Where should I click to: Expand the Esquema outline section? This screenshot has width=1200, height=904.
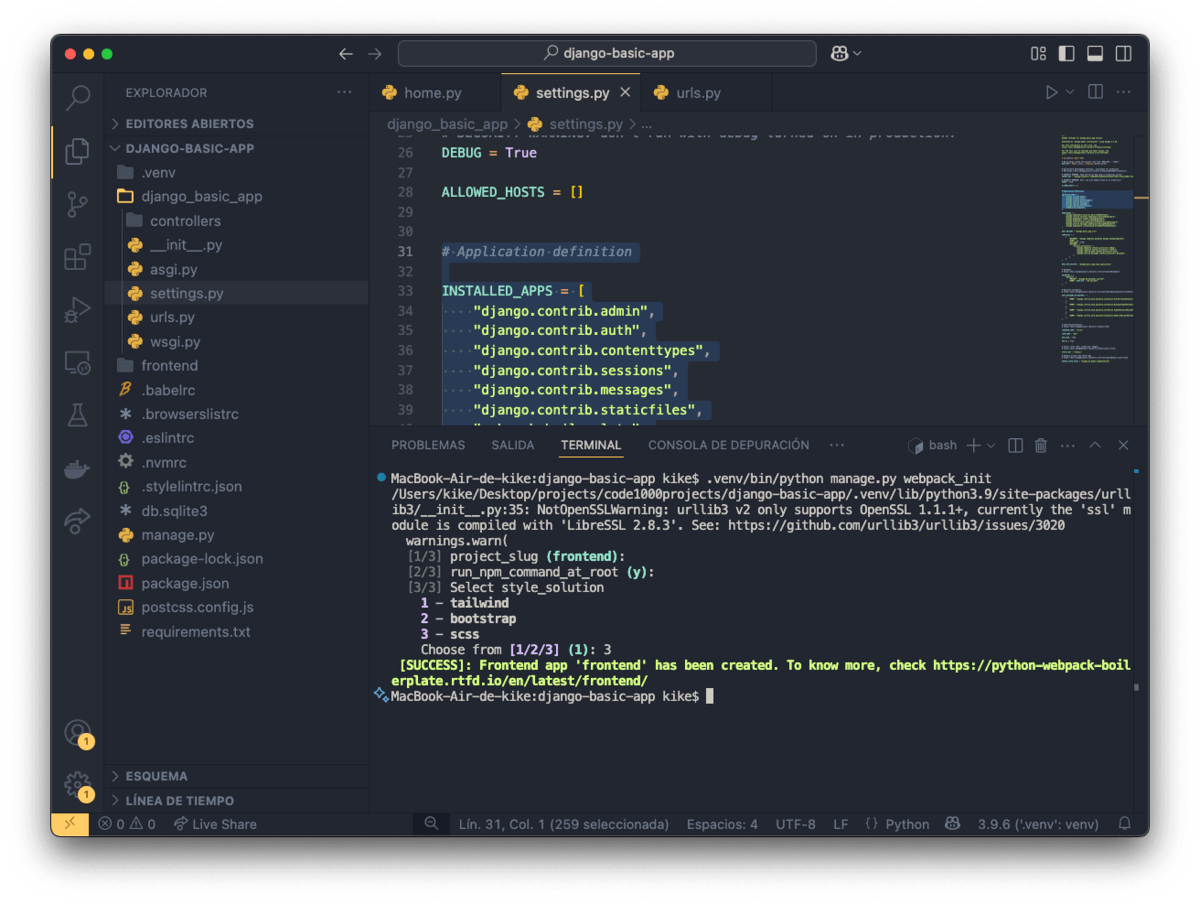tap(236, 776)
